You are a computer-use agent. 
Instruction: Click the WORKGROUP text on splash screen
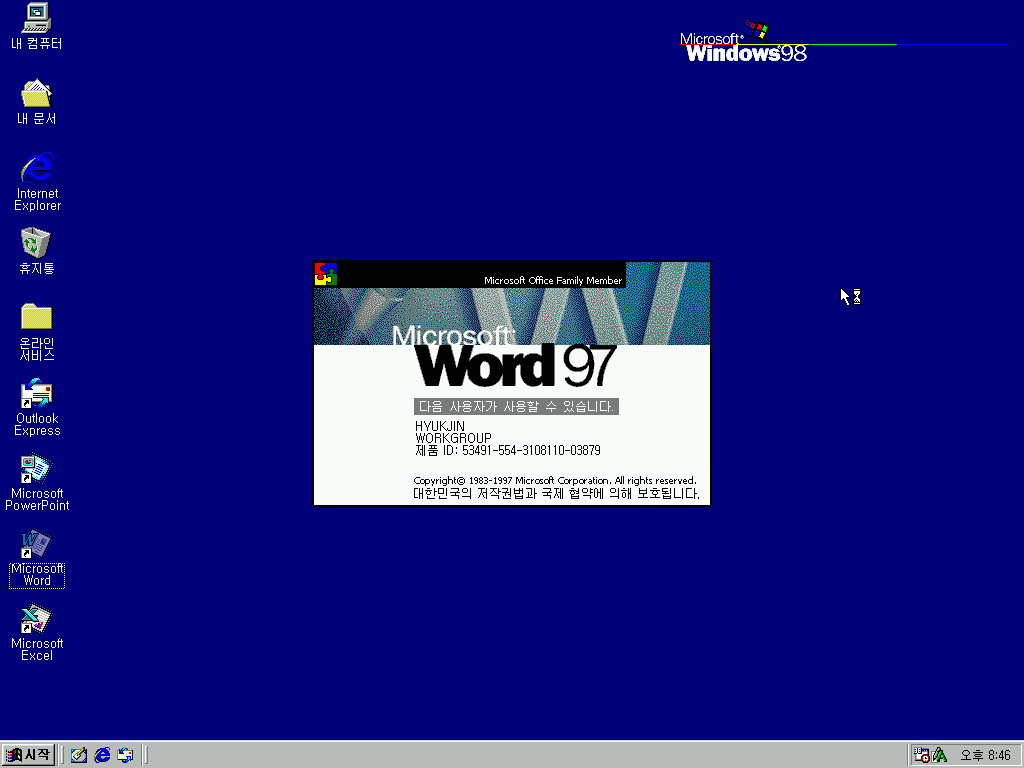(453, 438)
